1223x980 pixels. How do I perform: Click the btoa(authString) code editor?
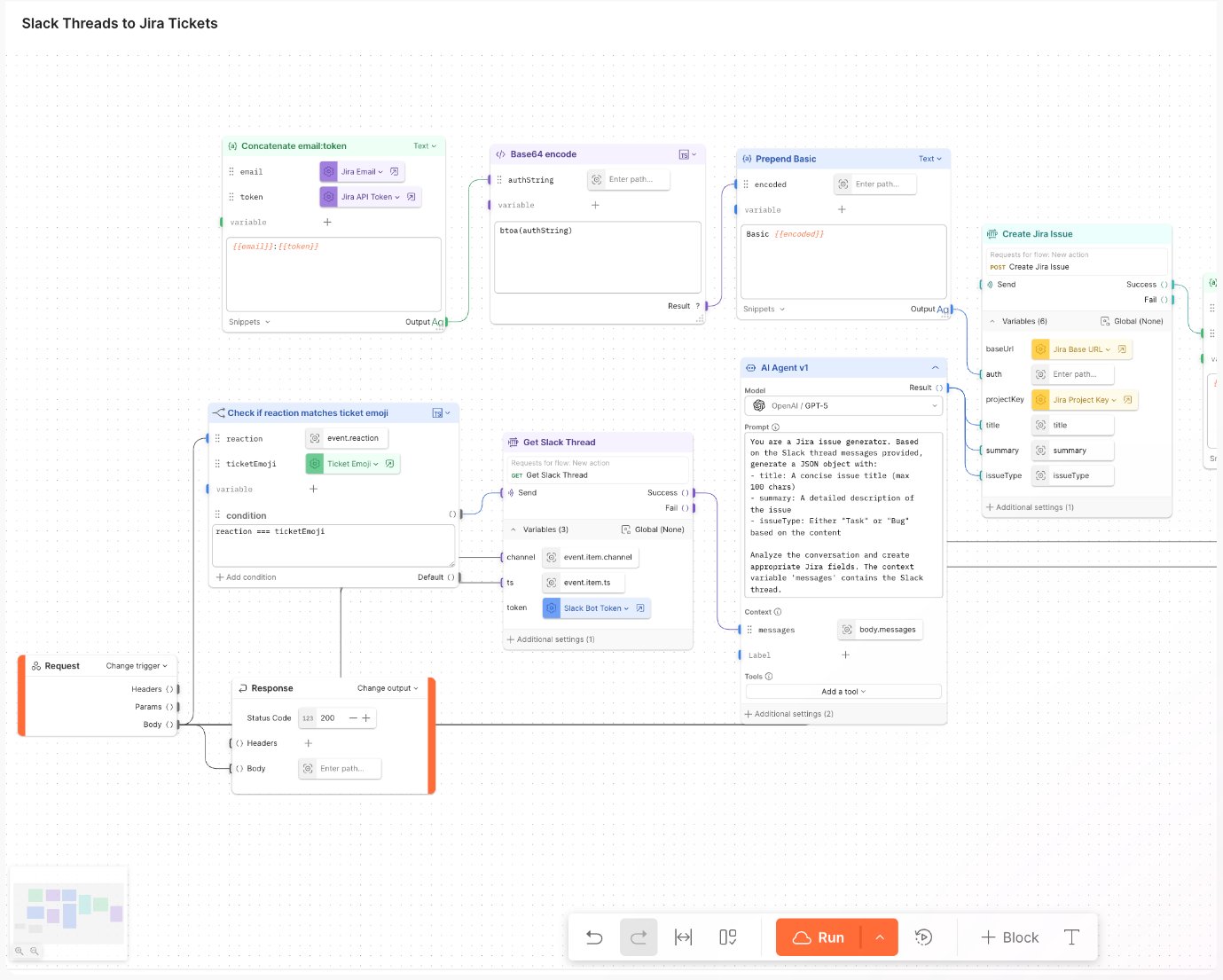pyautogui.click(x=598, y=257)
